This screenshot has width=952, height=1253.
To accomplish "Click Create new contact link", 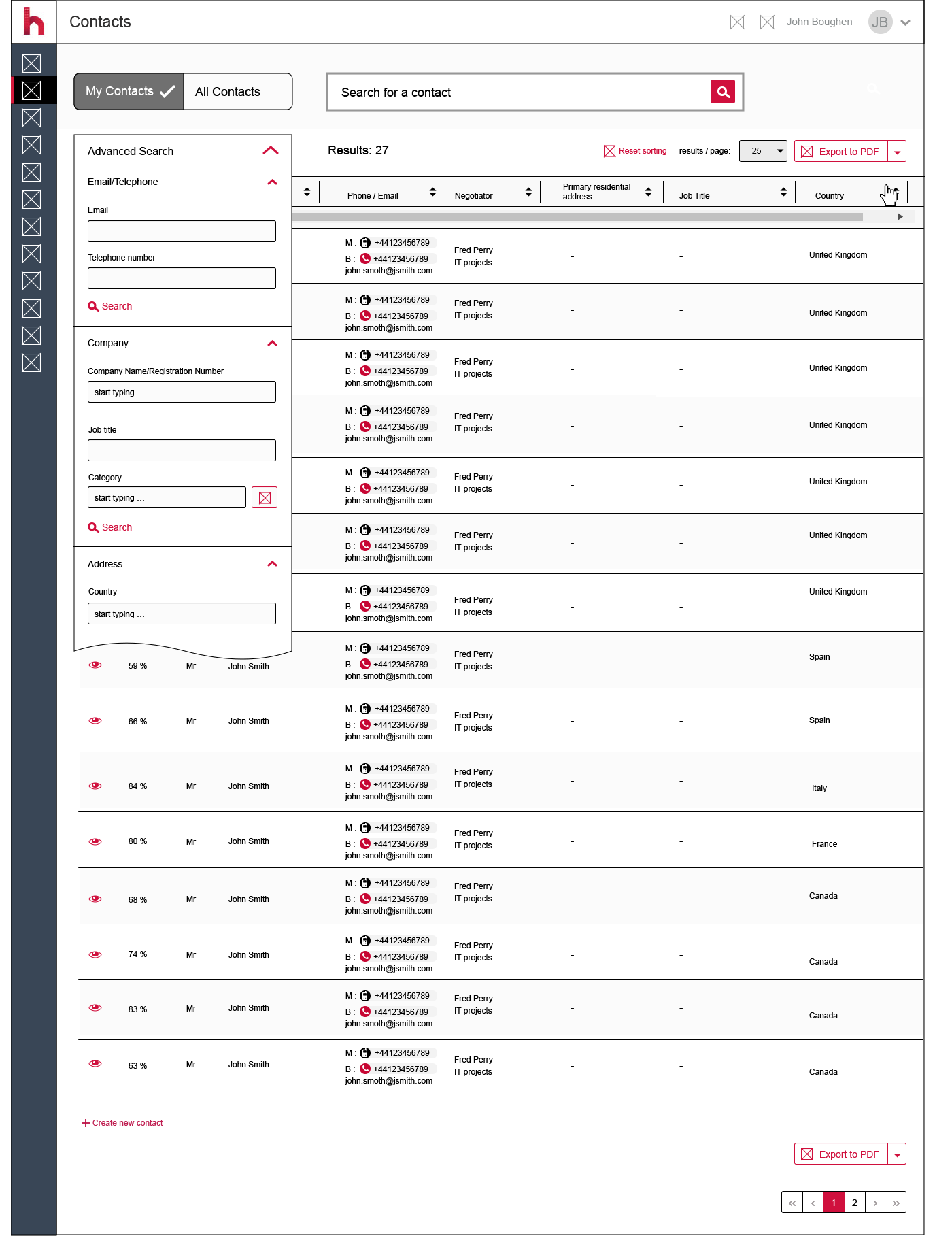I will coord(122,1123).
